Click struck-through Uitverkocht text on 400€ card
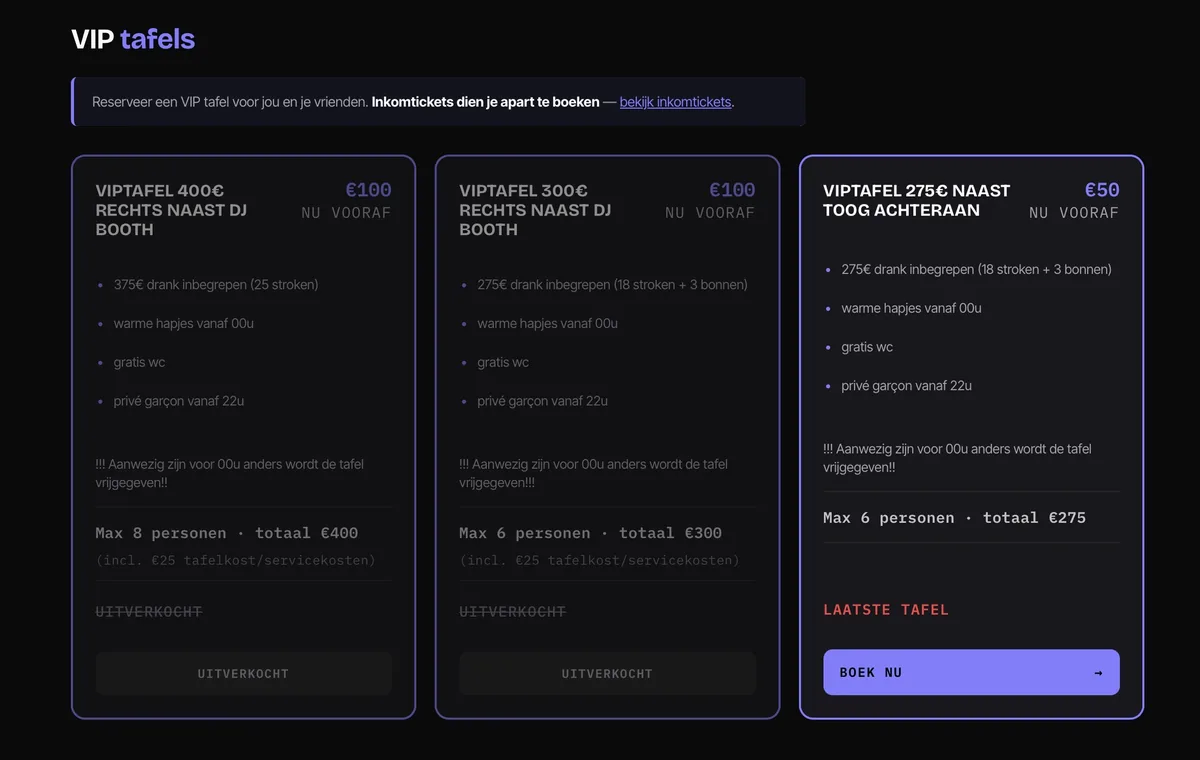Image resolution: width=1200 pixels, height=760 pixels. click(149, 611)
